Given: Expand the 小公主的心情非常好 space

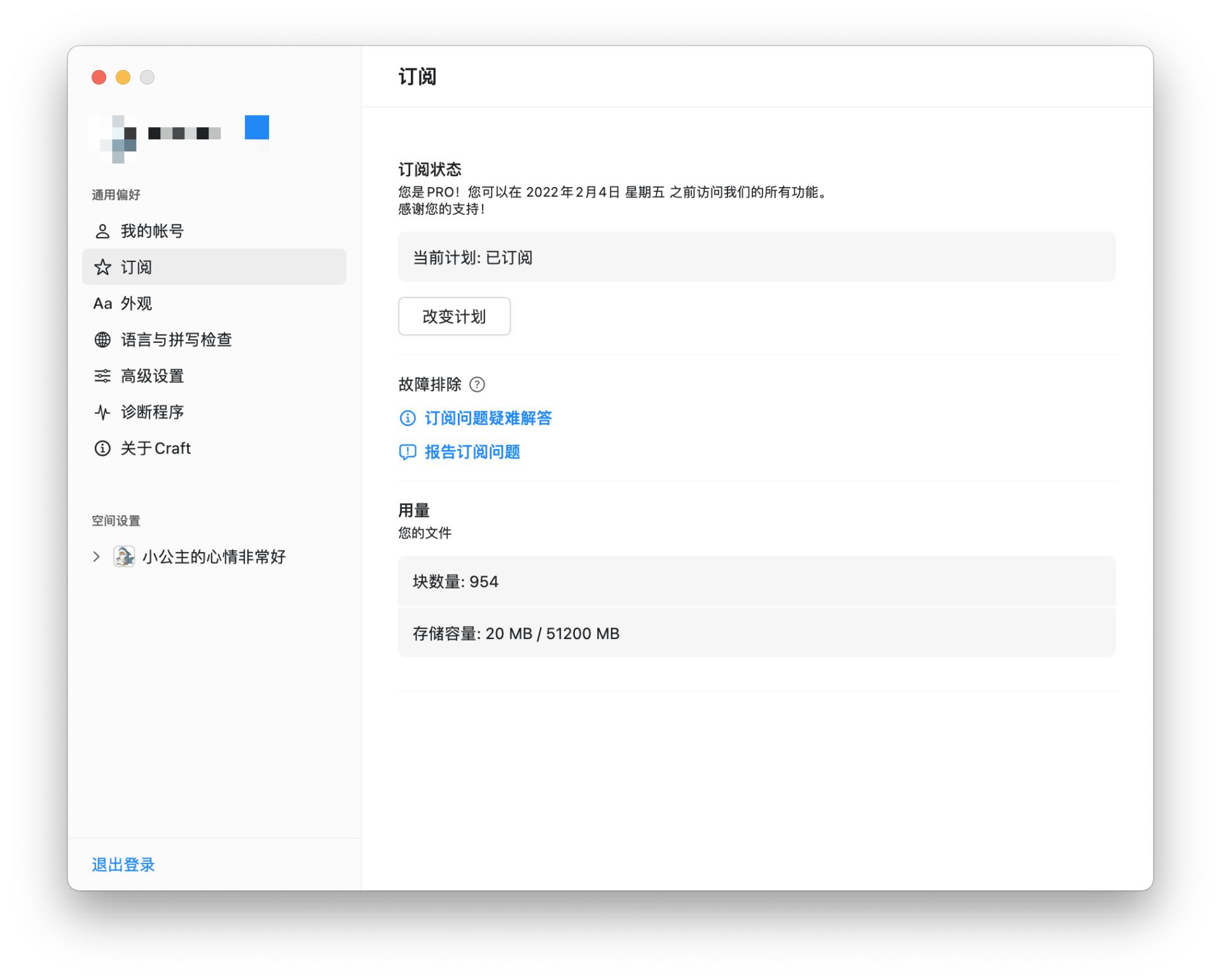Looking at the screenshot, I should pyautogui.click(x=96, y=556).
